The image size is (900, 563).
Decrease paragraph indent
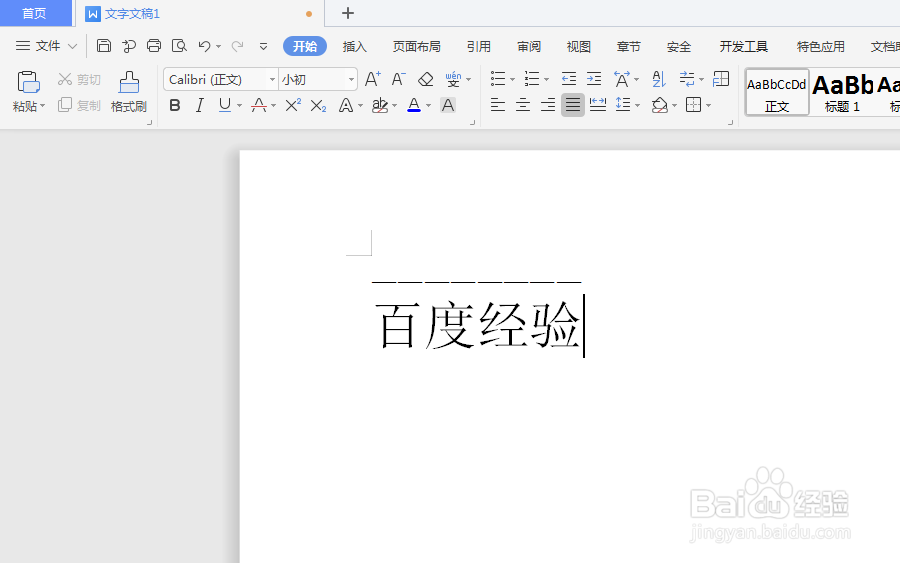point(569,79)
